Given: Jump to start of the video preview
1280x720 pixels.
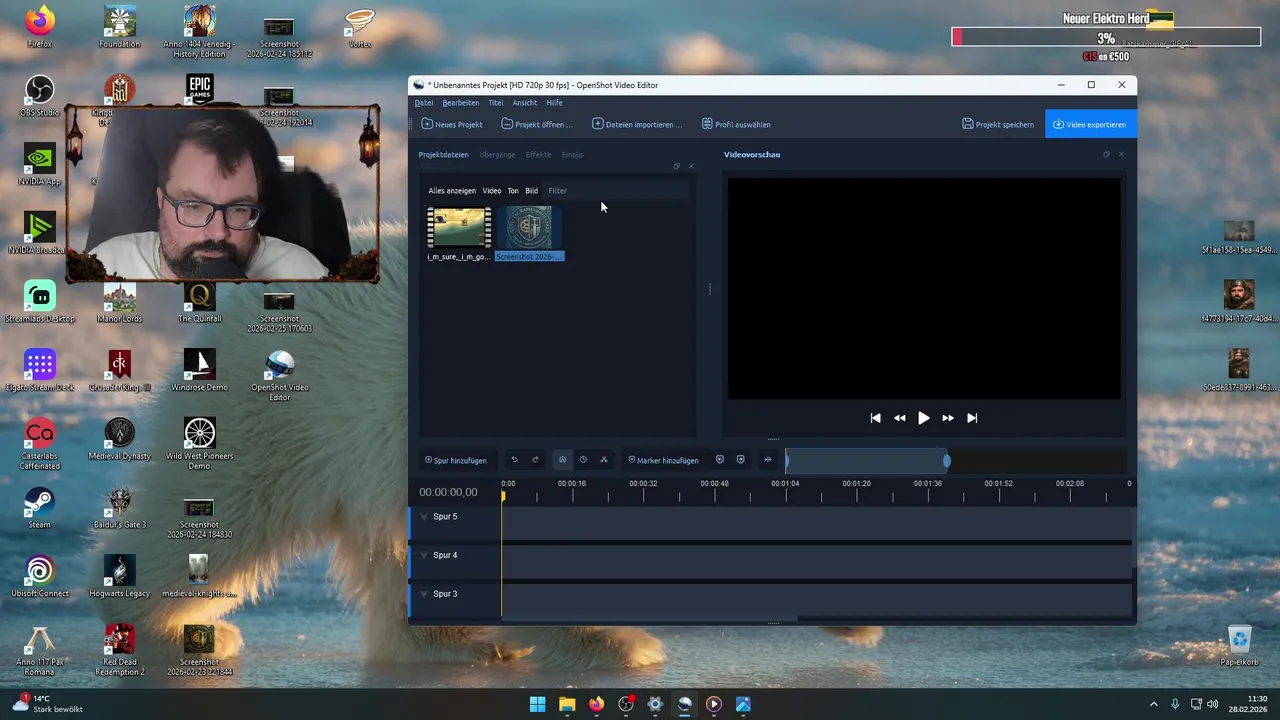Looking at the screenshot, I should coord(875,418).
